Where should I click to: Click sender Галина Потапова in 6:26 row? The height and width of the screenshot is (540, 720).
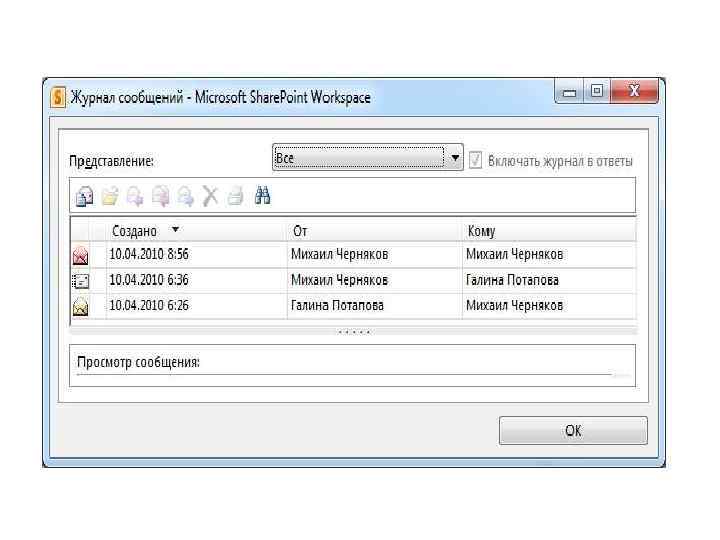337,305
